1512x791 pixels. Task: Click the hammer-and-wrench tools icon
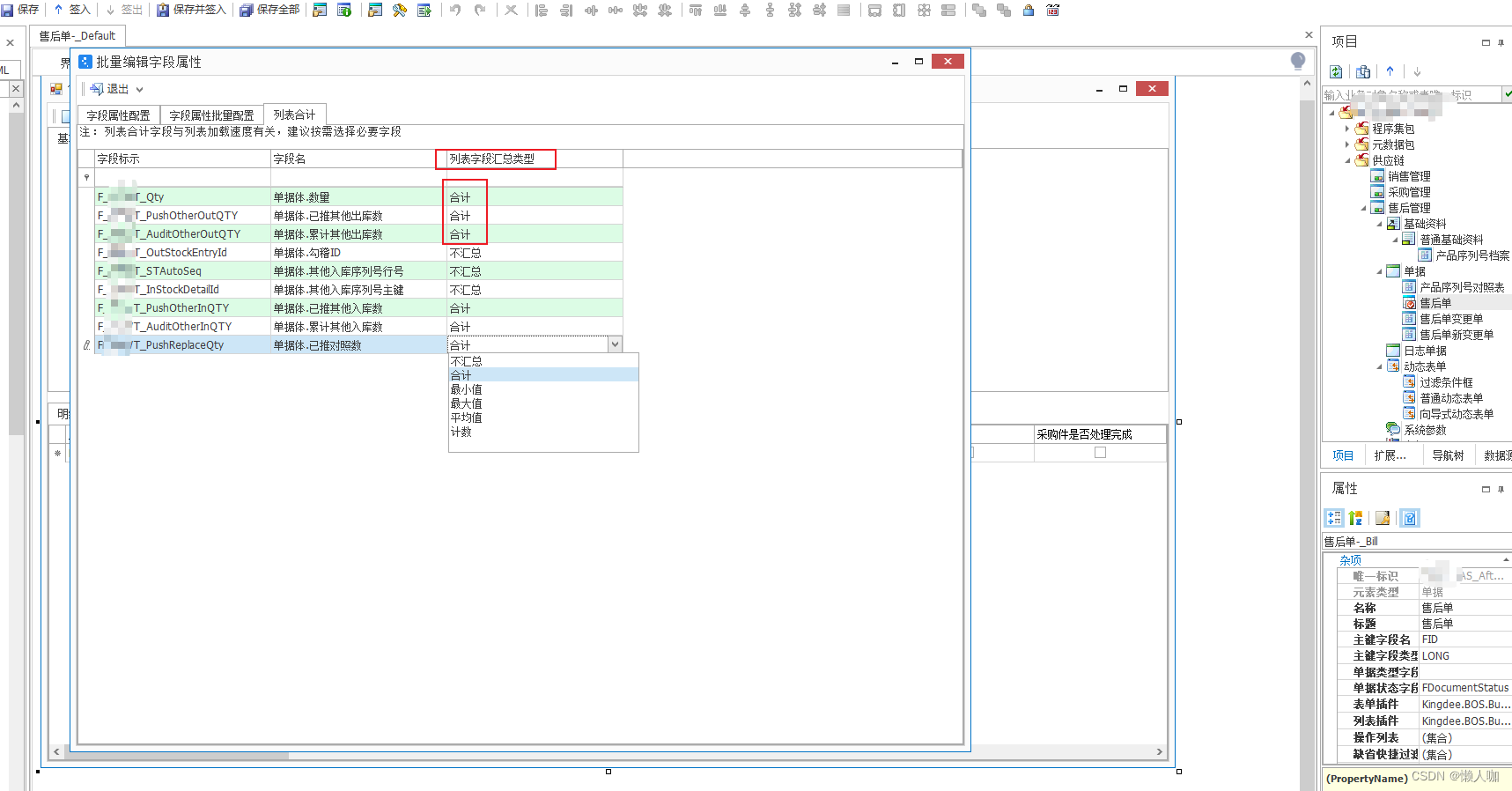[400, 10]
